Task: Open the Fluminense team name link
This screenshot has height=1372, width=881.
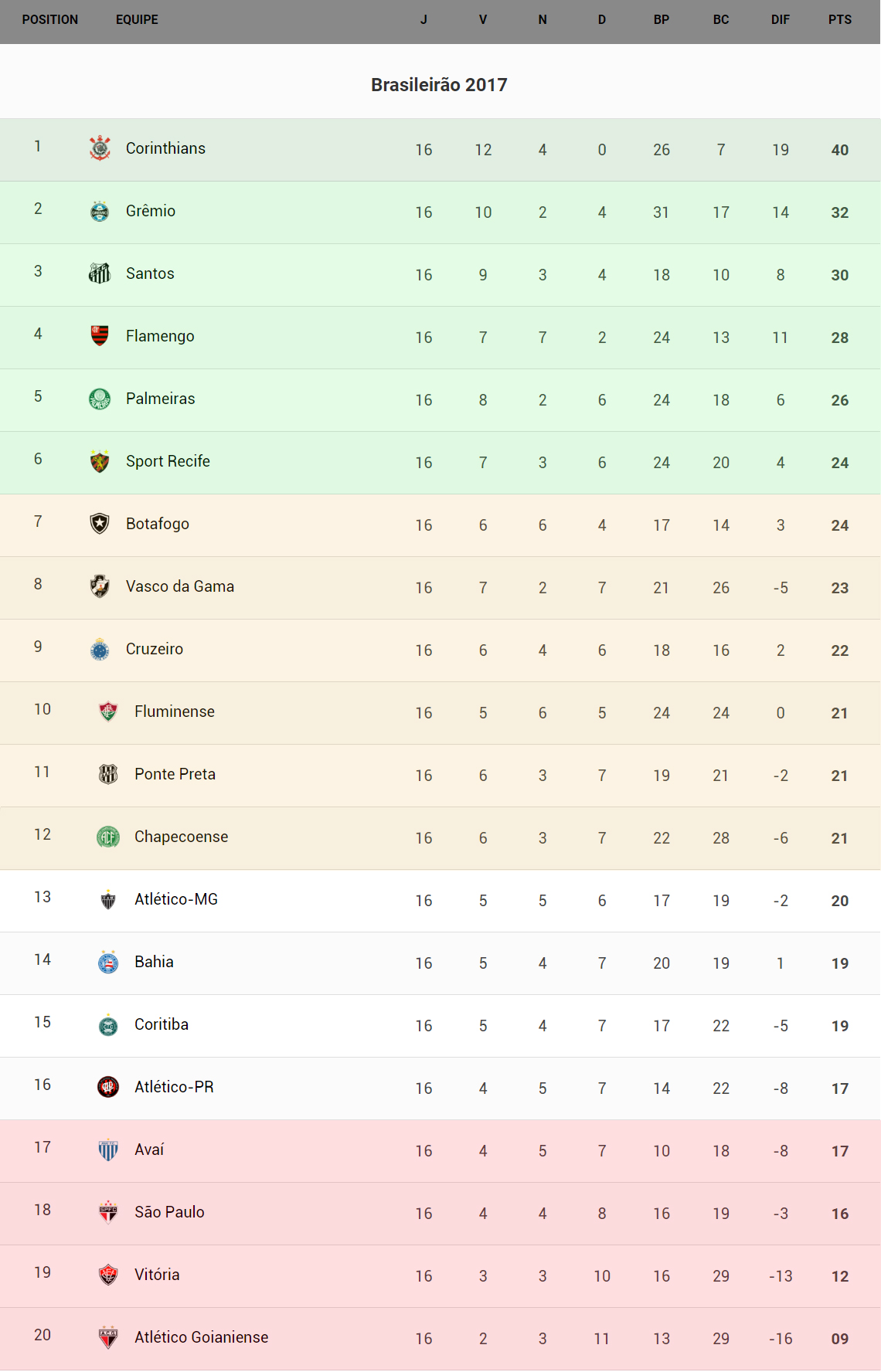Action: tap(175, 711)
